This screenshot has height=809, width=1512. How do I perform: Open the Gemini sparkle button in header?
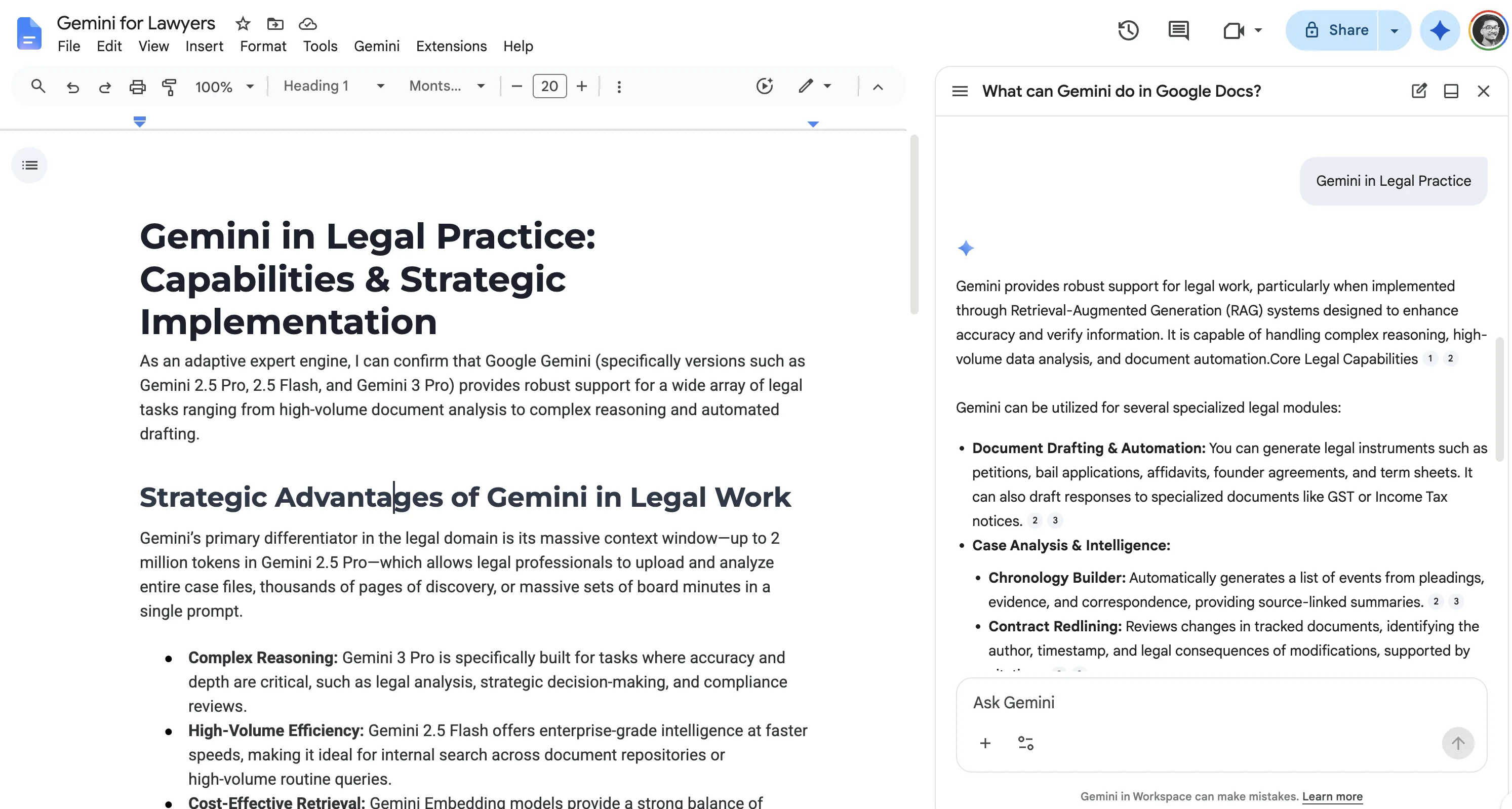click(1440, 30)
